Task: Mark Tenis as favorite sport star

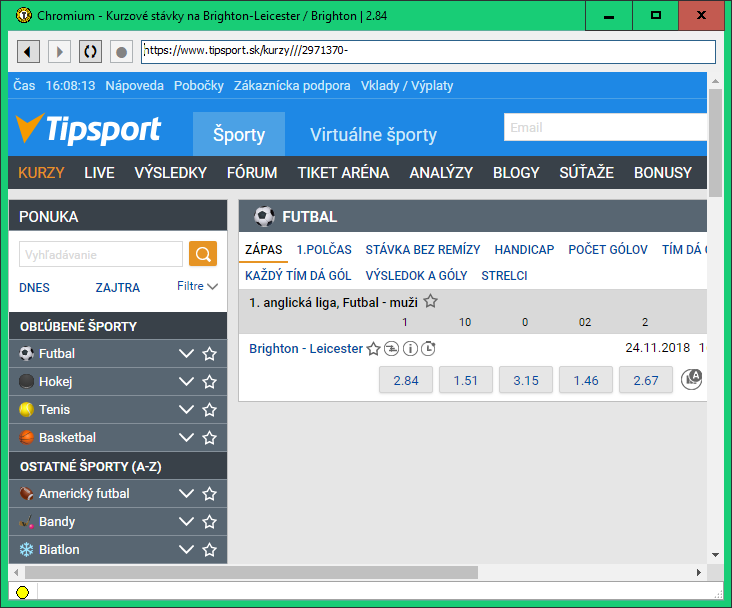Action: [x=210, y=410]
